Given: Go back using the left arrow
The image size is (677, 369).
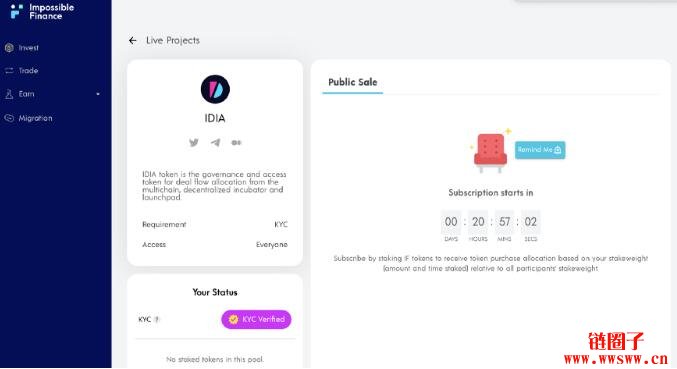Looking at the screenshot, I should pos(133,41).
